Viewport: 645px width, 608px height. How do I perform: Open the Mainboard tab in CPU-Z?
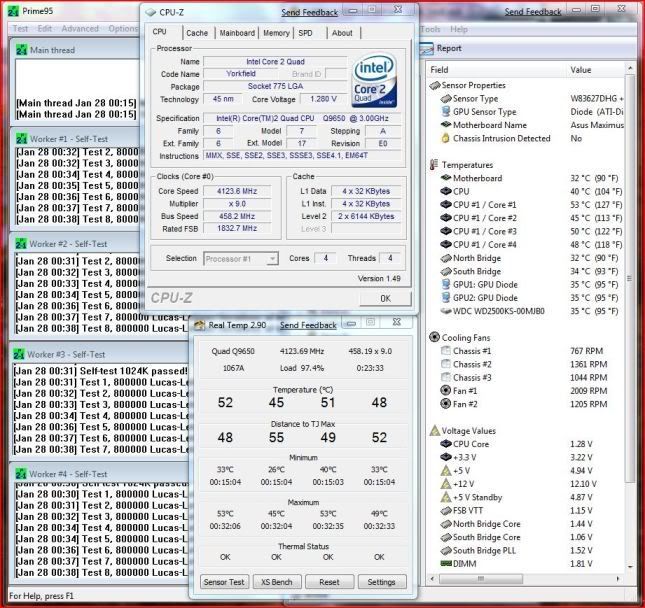point(237,33)
